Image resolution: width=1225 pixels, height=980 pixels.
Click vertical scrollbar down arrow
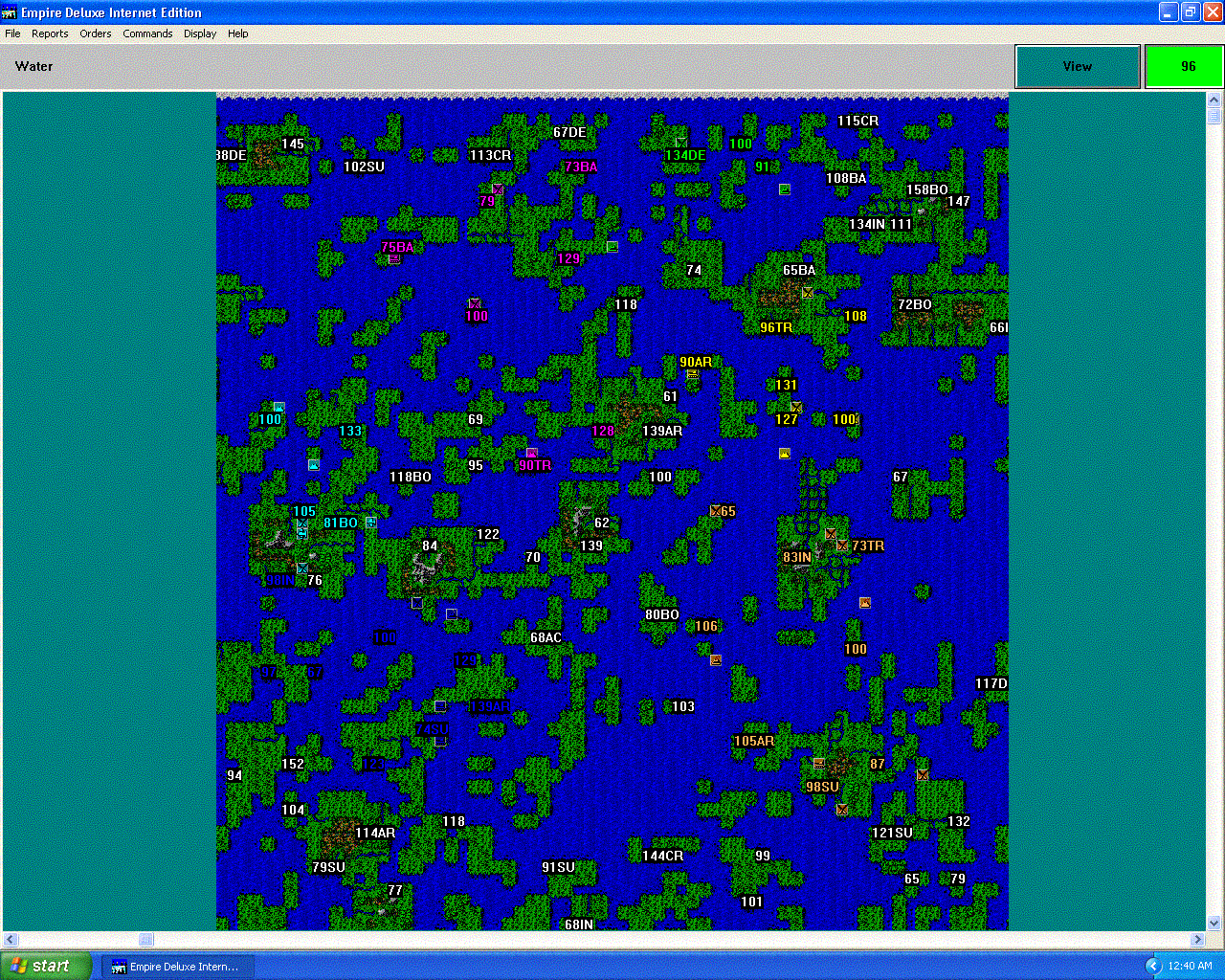pyautogui.click(x=1214, y=924)
